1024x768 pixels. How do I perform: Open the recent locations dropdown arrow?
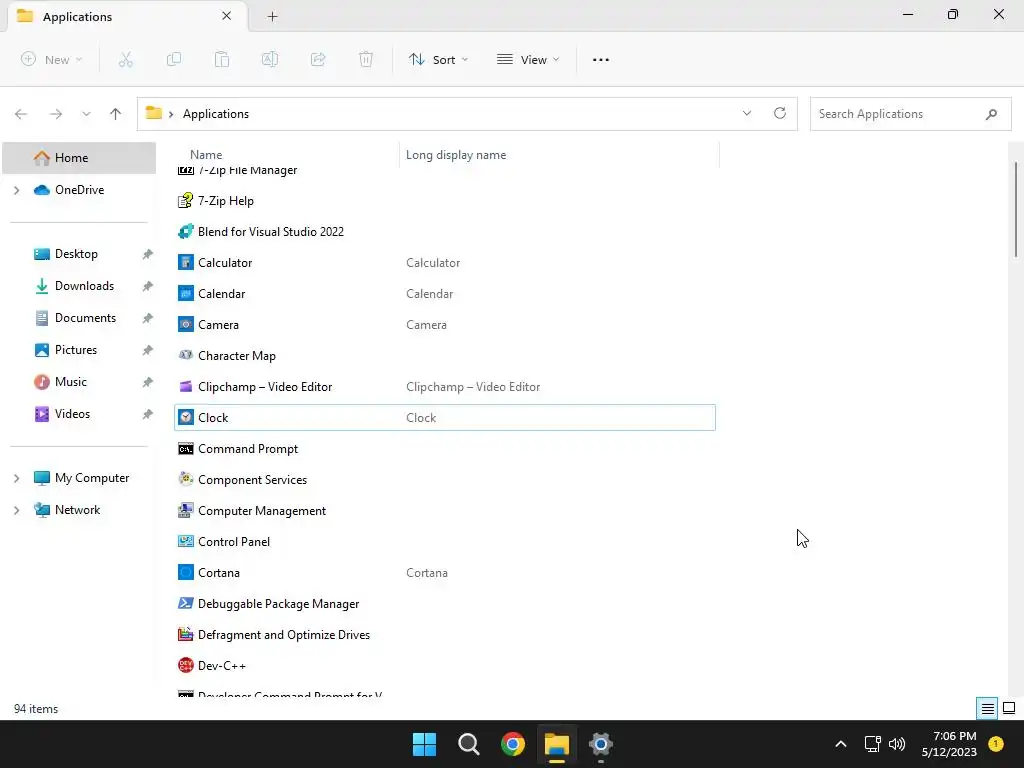coord(86,114)
